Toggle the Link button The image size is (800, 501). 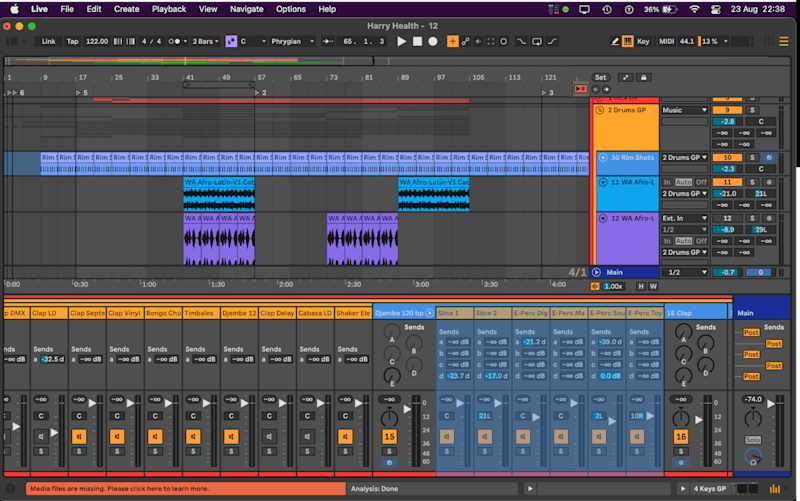pyautogui.click(x=48, y=41)
